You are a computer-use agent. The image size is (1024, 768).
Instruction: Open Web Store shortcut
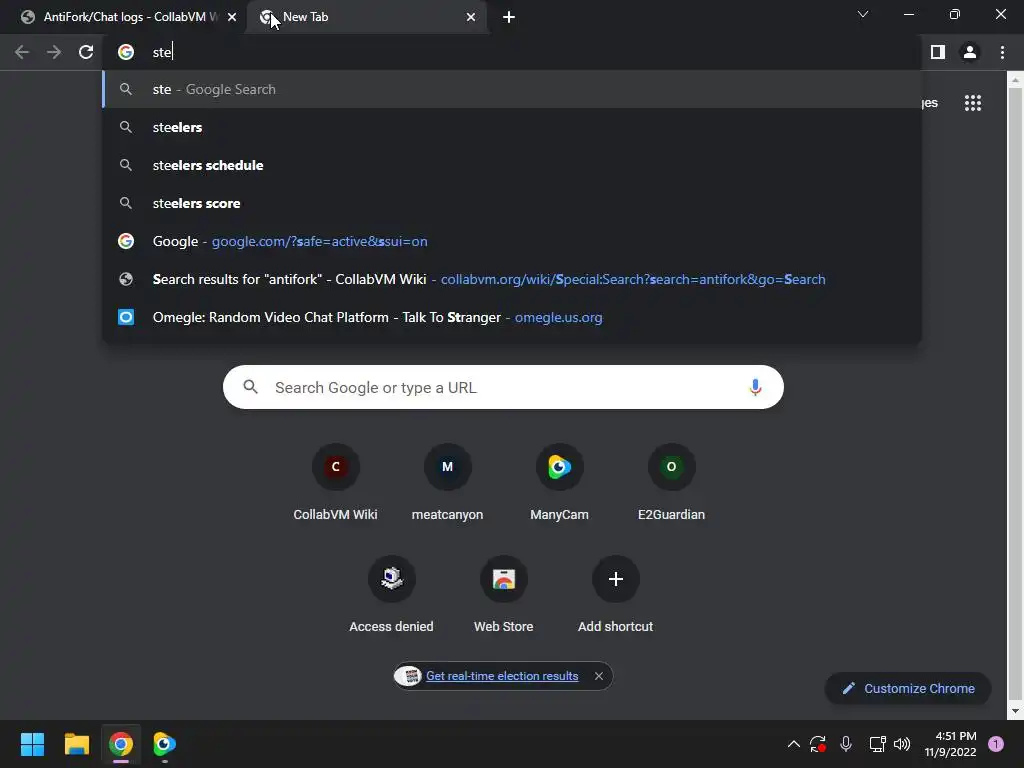[504, 595]
